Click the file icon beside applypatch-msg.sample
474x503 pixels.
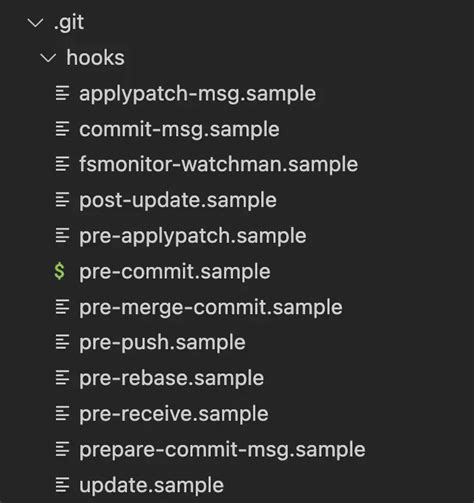(x=62, y=93)
